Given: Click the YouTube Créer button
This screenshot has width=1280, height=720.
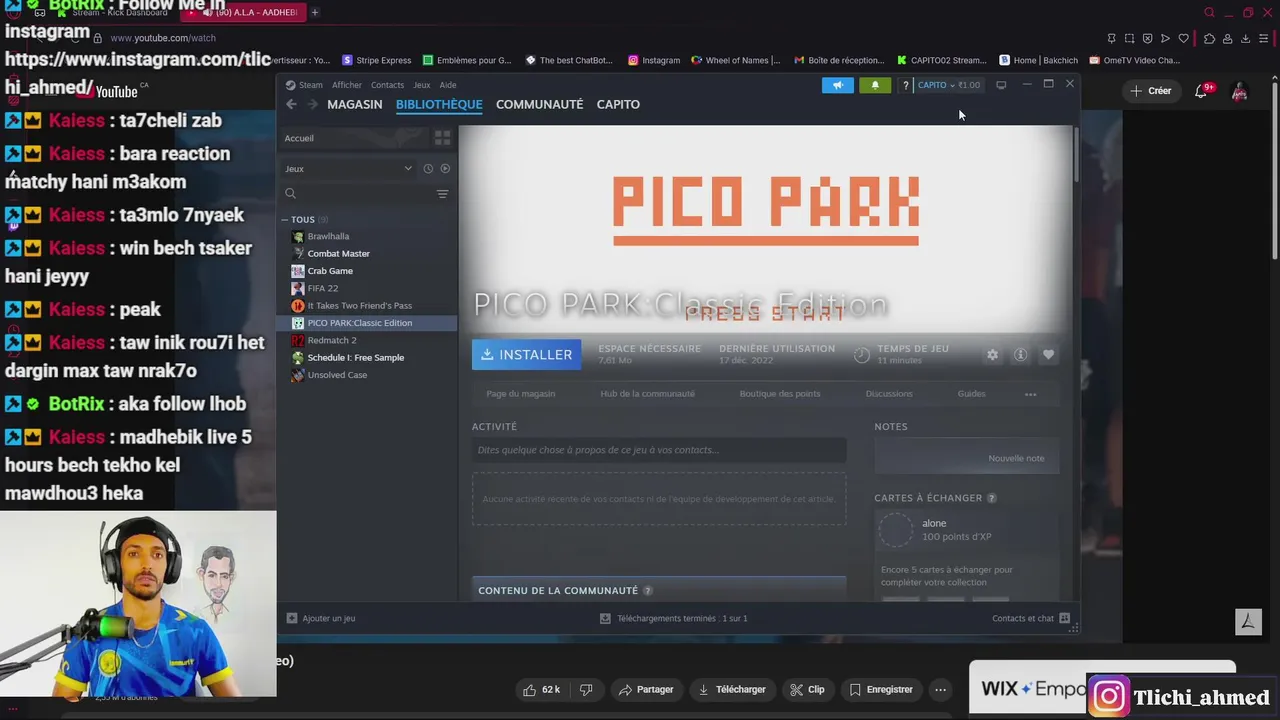Looking at the screenshot, I should pyautogui.click(x=1151, y=91).
